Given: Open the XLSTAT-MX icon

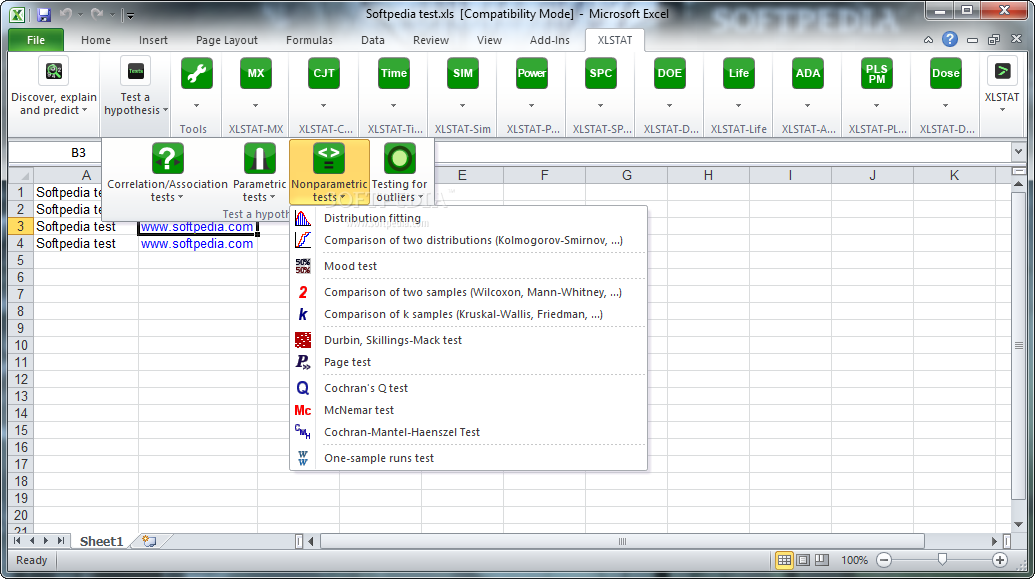Looking at the screenshot, I should coord(255,73).
